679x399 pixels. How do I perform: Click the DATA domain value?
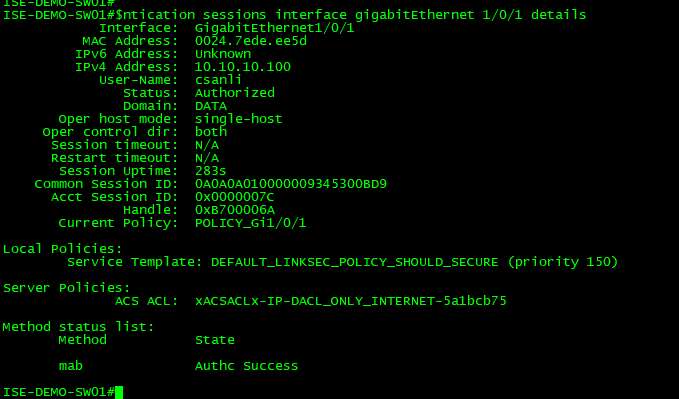211,106
